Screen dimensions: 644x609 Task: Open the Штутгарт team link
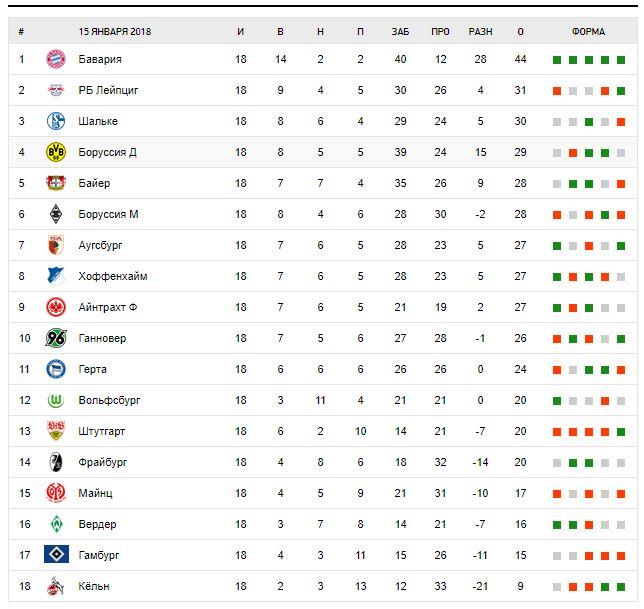[102, 432]
